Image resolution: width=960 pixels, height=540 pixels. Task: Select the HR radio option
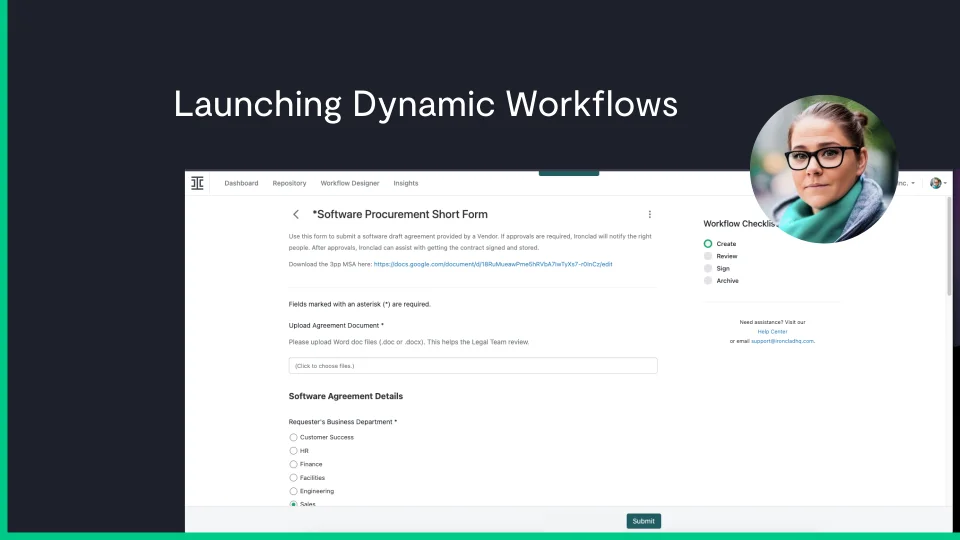pyautogui.click(x=293, y=451)
